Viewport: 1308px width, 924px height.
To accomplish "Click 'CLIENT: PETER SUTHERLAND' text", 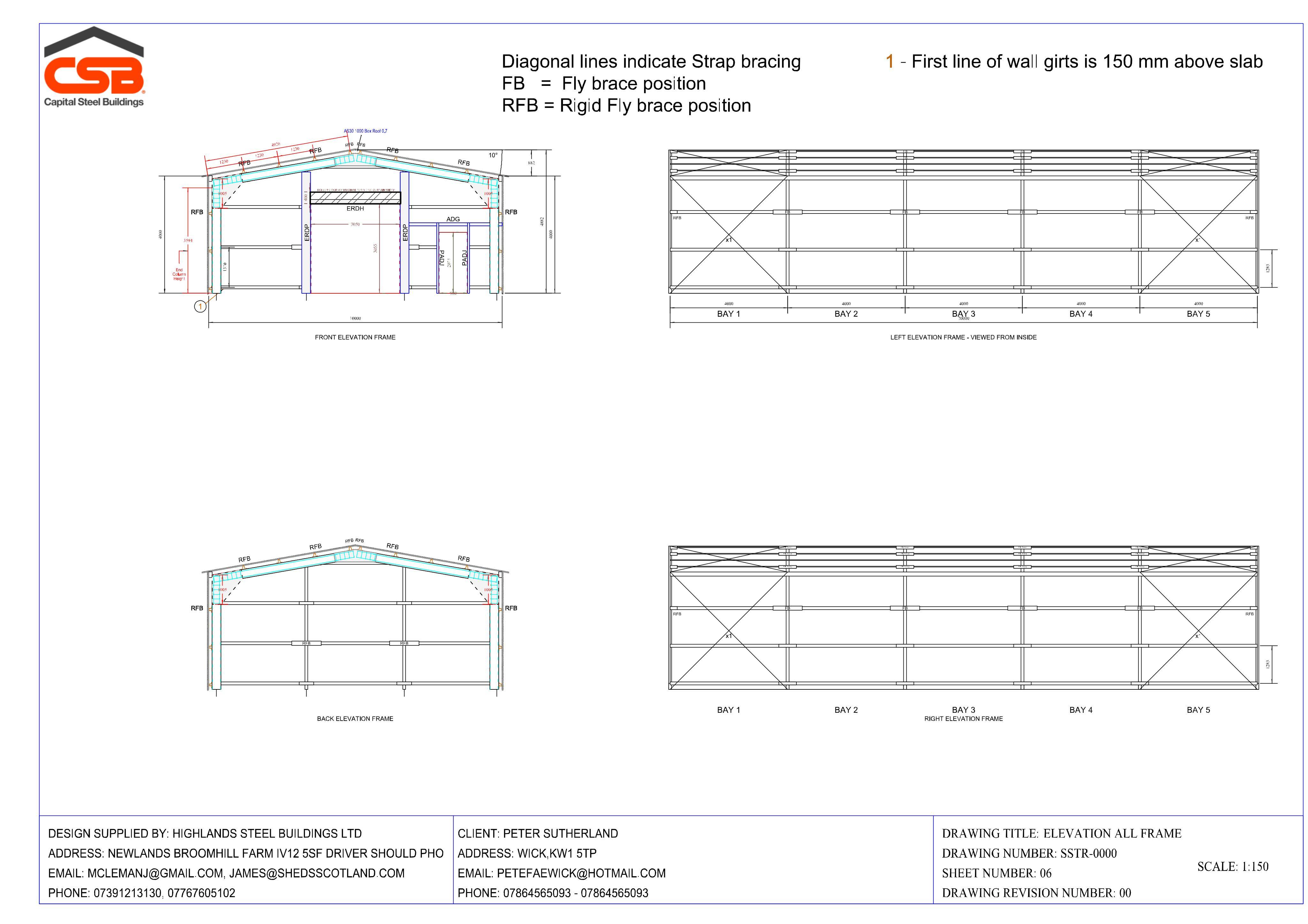I will coord(538,834).
